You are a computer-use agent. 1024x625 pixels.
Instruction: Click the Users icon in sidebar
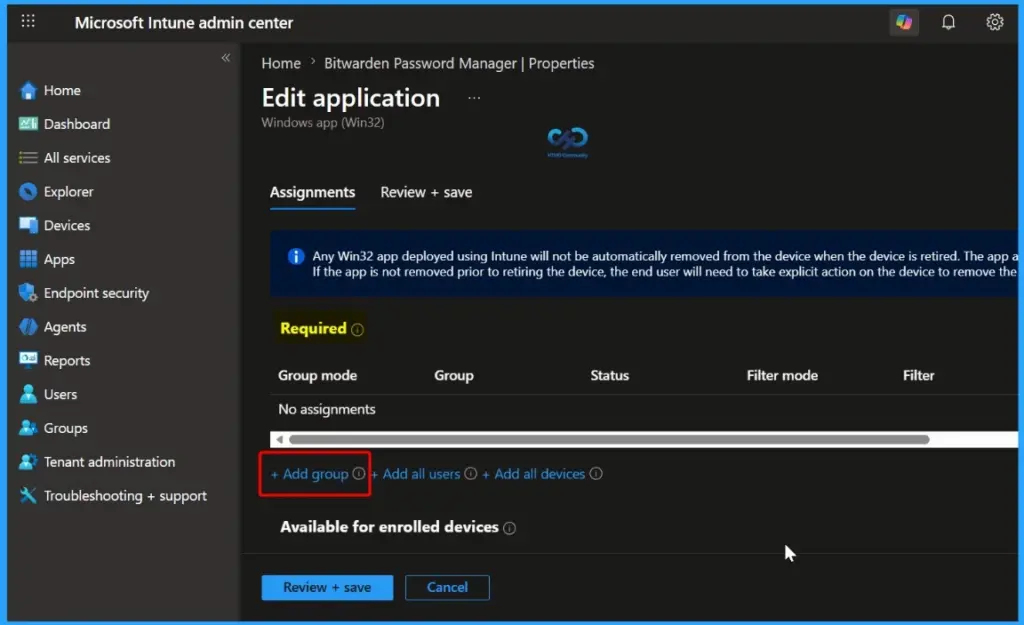tap(28, 394)
